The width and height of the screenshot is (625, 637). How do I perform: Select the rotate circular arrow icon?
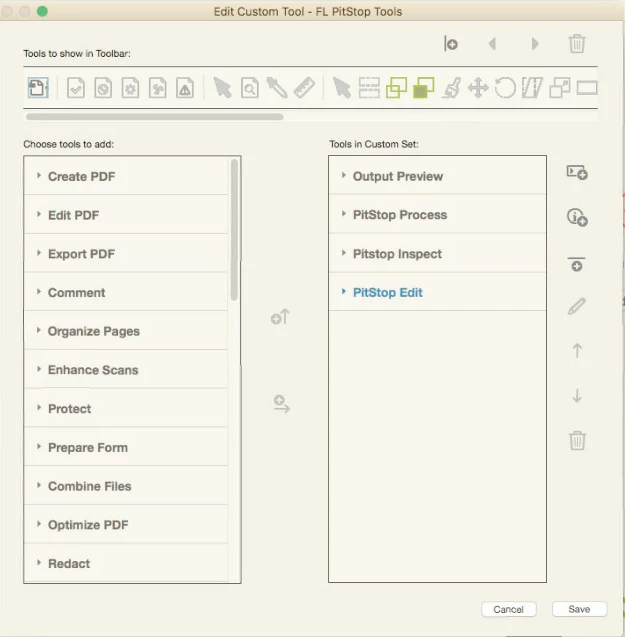[x=505, y=88]
